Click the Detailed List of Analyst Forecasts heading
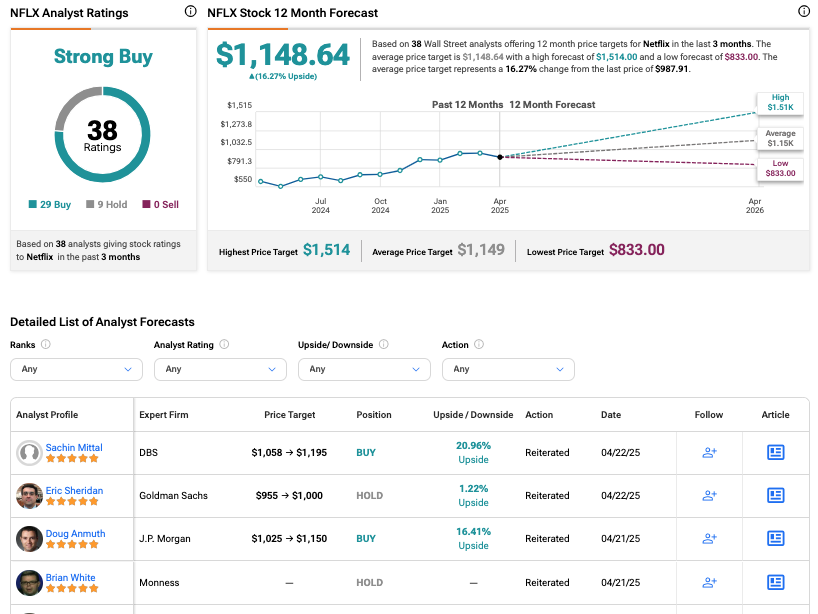The image size is (818, 614). click(x=102, y=322)
